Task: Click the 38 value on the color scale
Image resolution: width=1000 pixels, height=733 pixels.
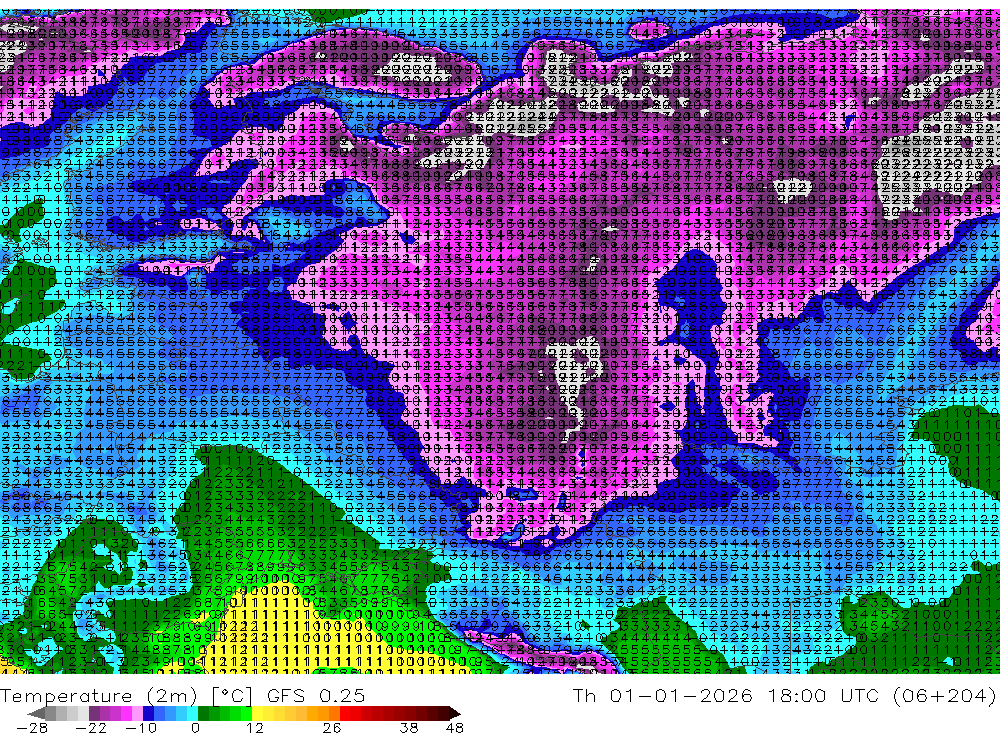Action: 409,727
